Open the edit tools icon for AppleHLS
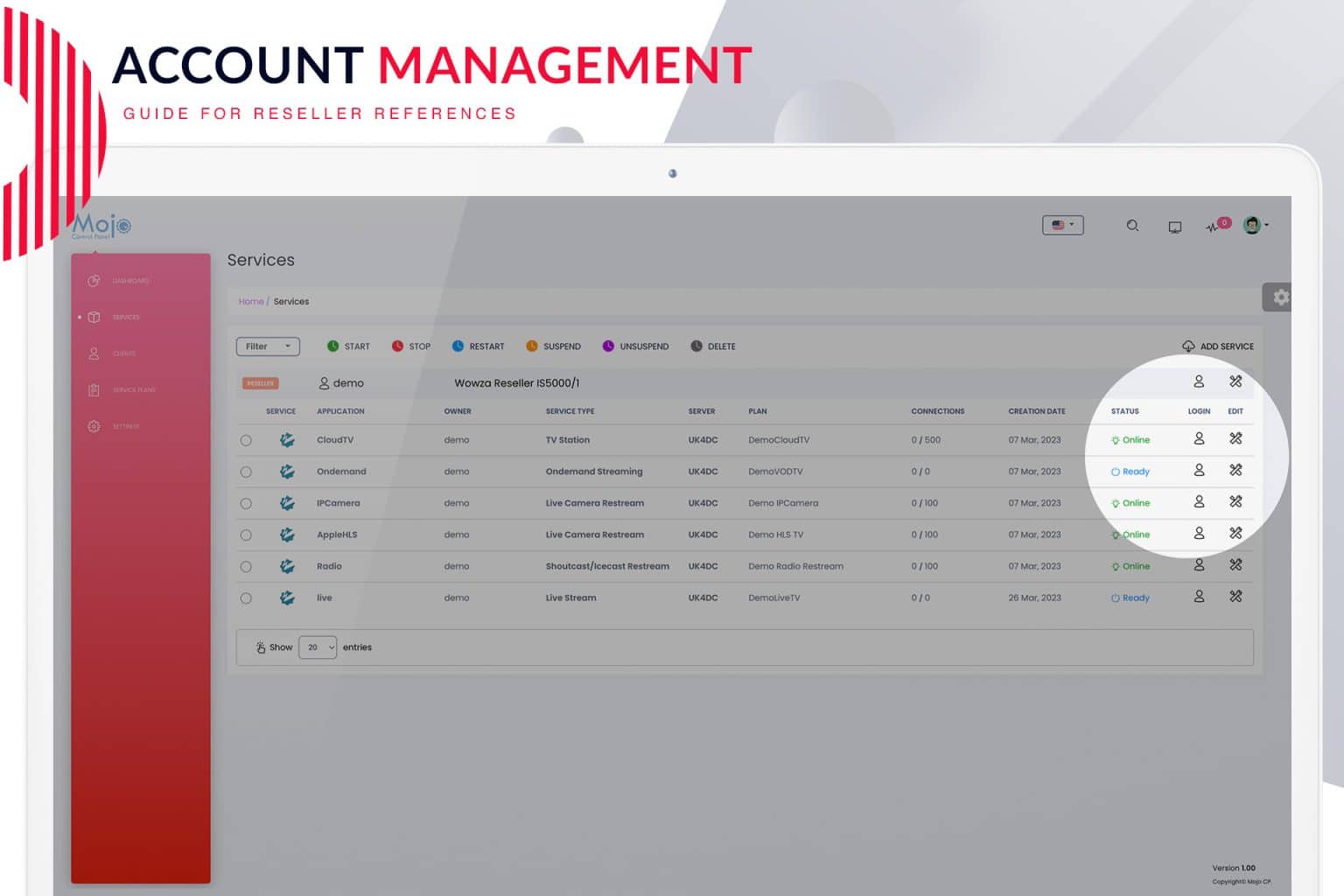 click(x=1235, y=533)
